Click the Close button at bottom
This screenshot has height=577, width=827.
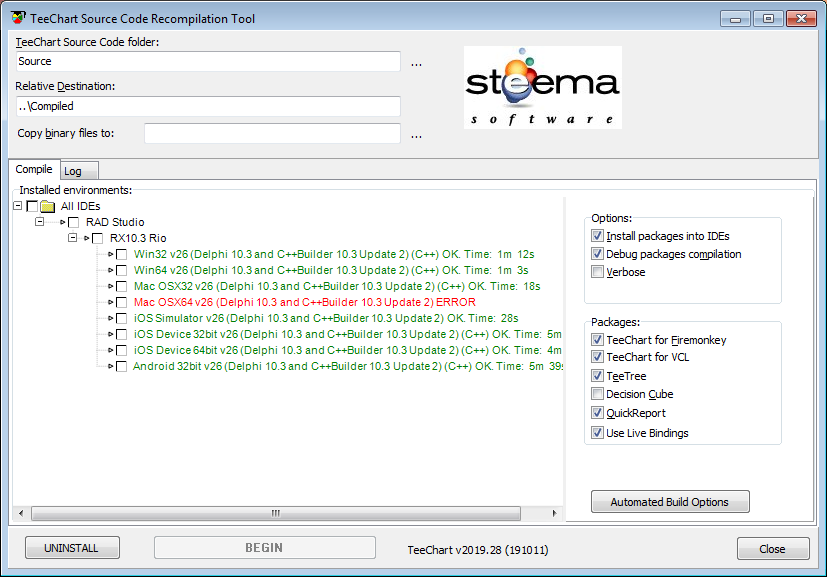coord(773,549)
